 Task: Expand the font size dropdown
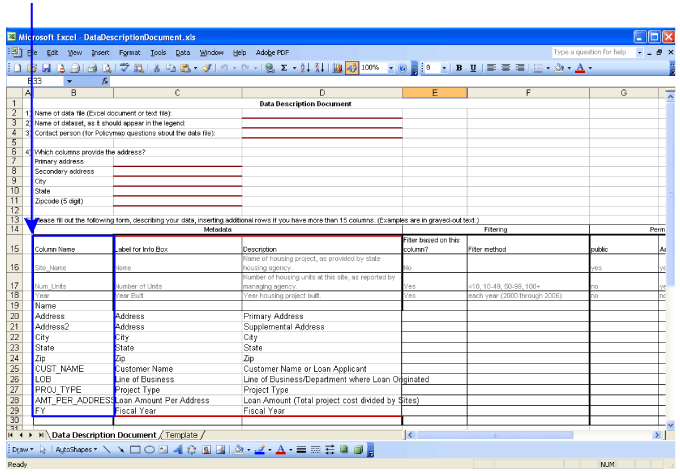pyautogui.click(x=444, y=68)
